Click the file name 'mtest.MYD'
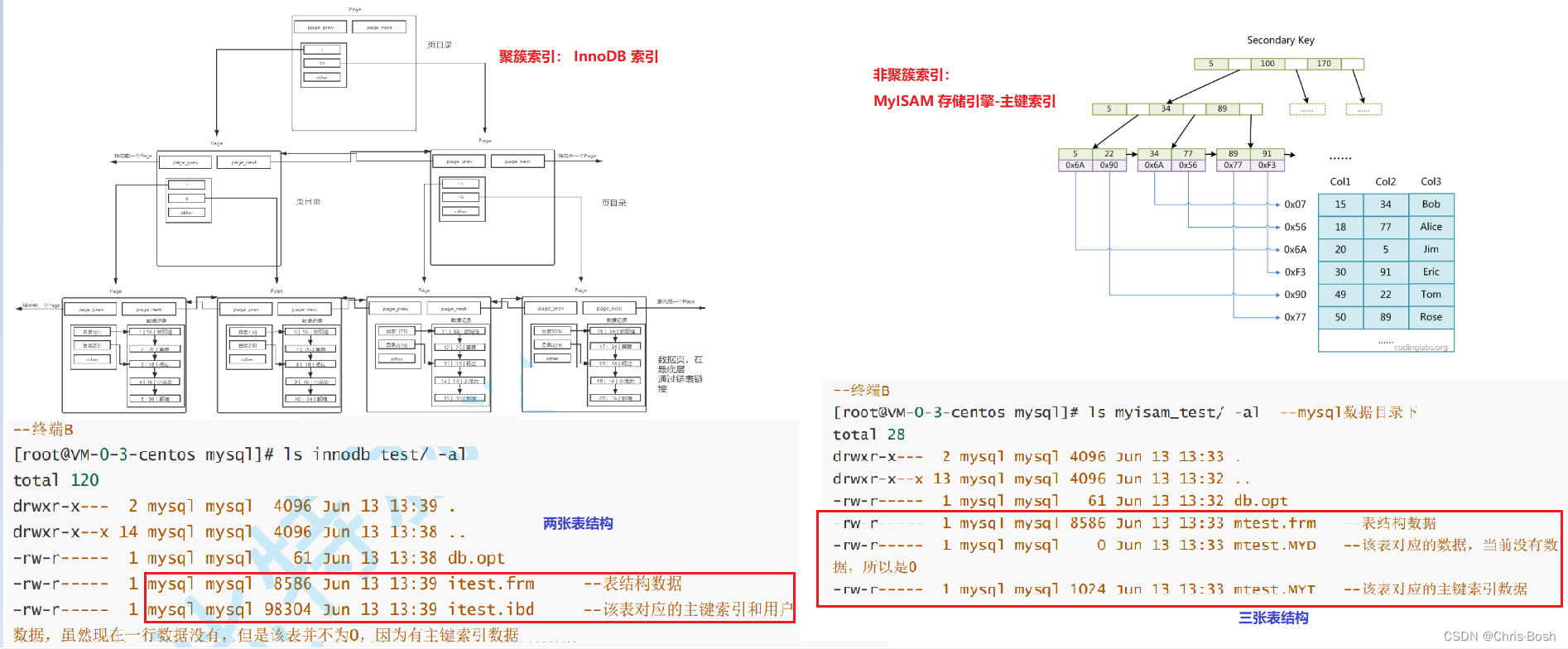The height and width of the screenshot is (649, 1568). (x=1275, y=545)
